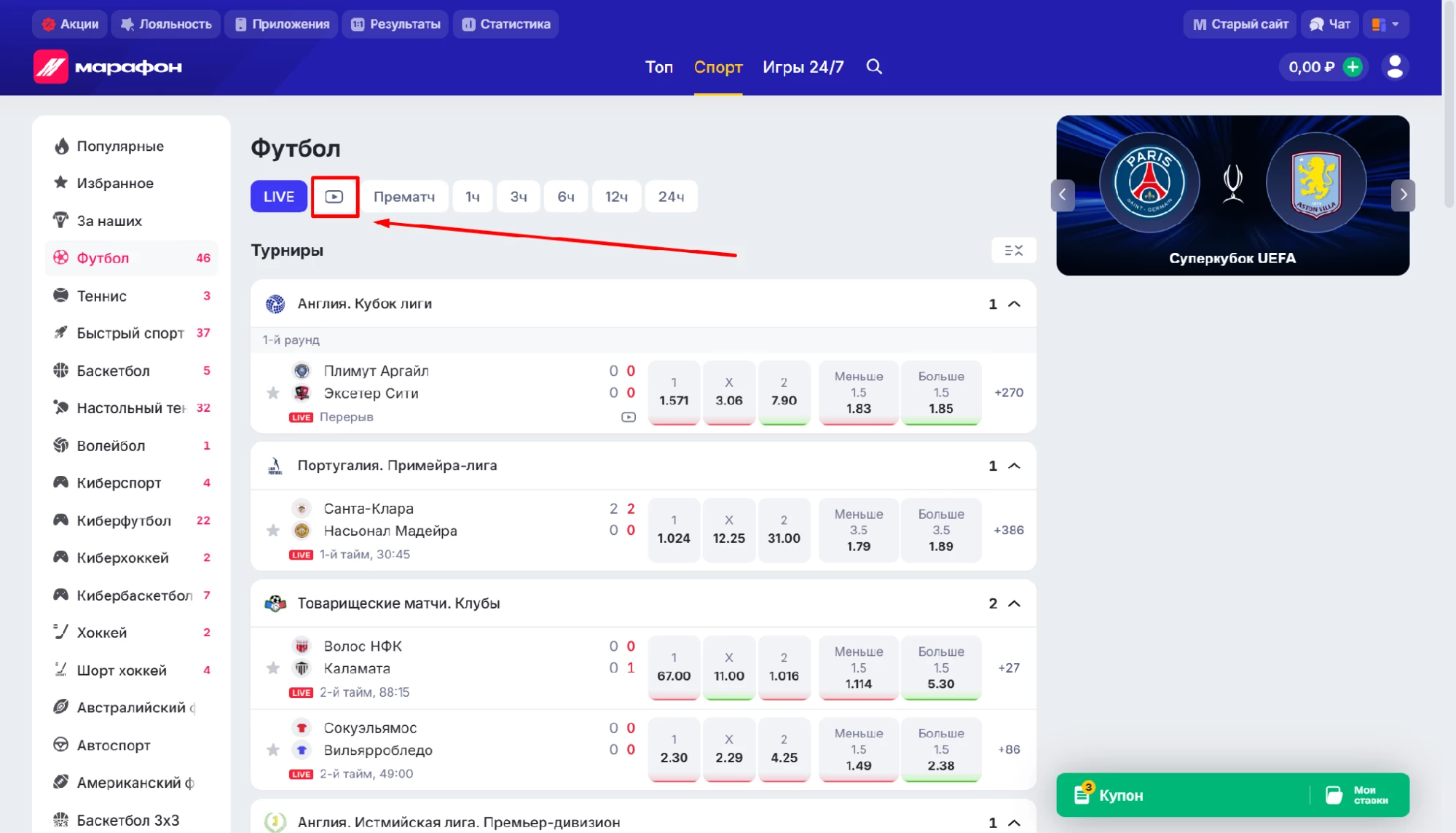Collapse Англия. Кубок лиги section
1456x833 pixels.
[x=1014, y=304]
